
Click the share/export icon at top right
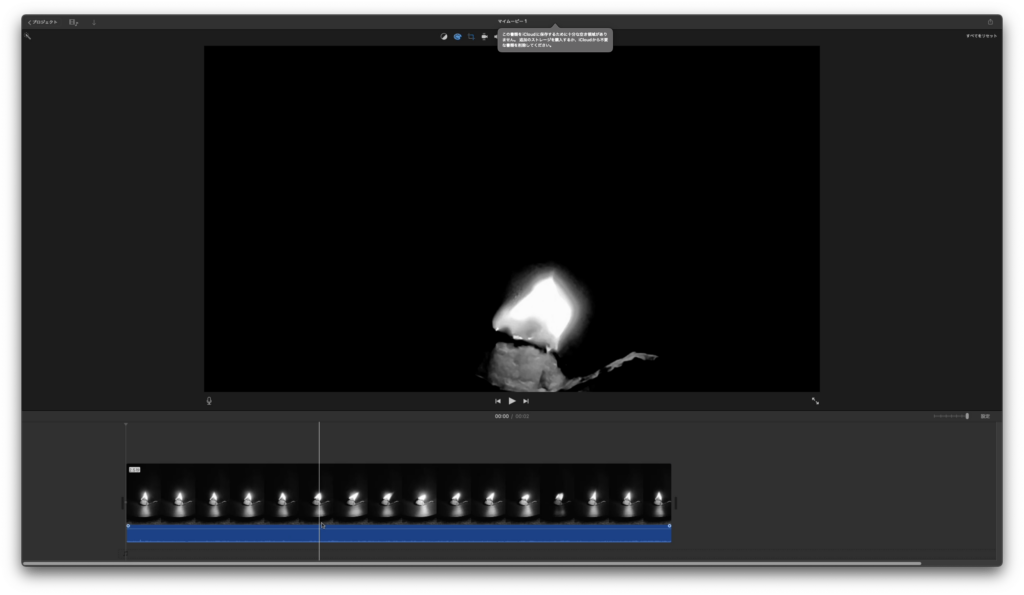click(990, 22)
